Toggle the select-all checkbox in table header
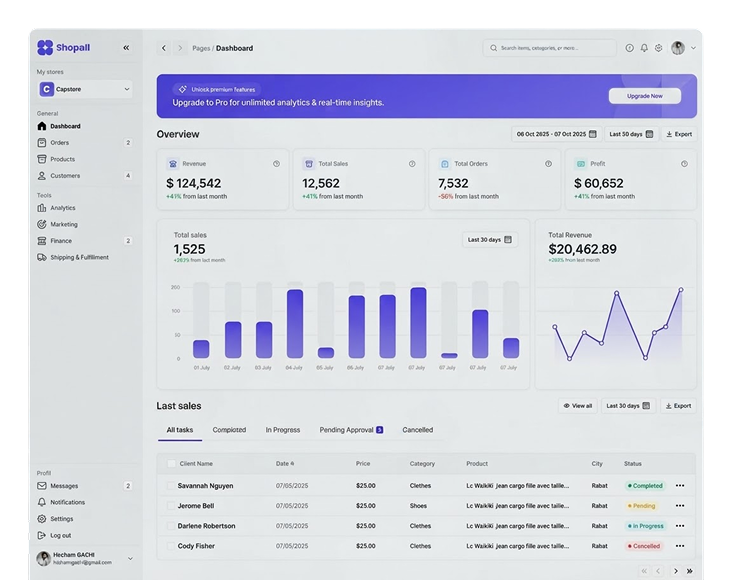 (171, 463)
